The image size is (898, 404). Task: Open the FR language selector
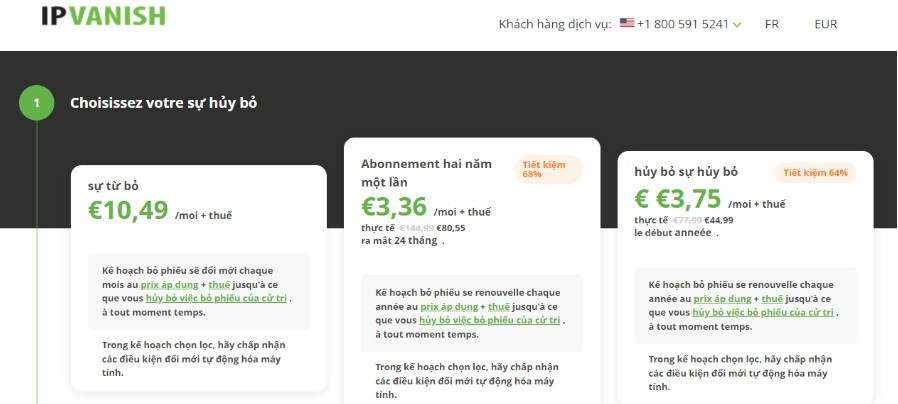(771, 24)
